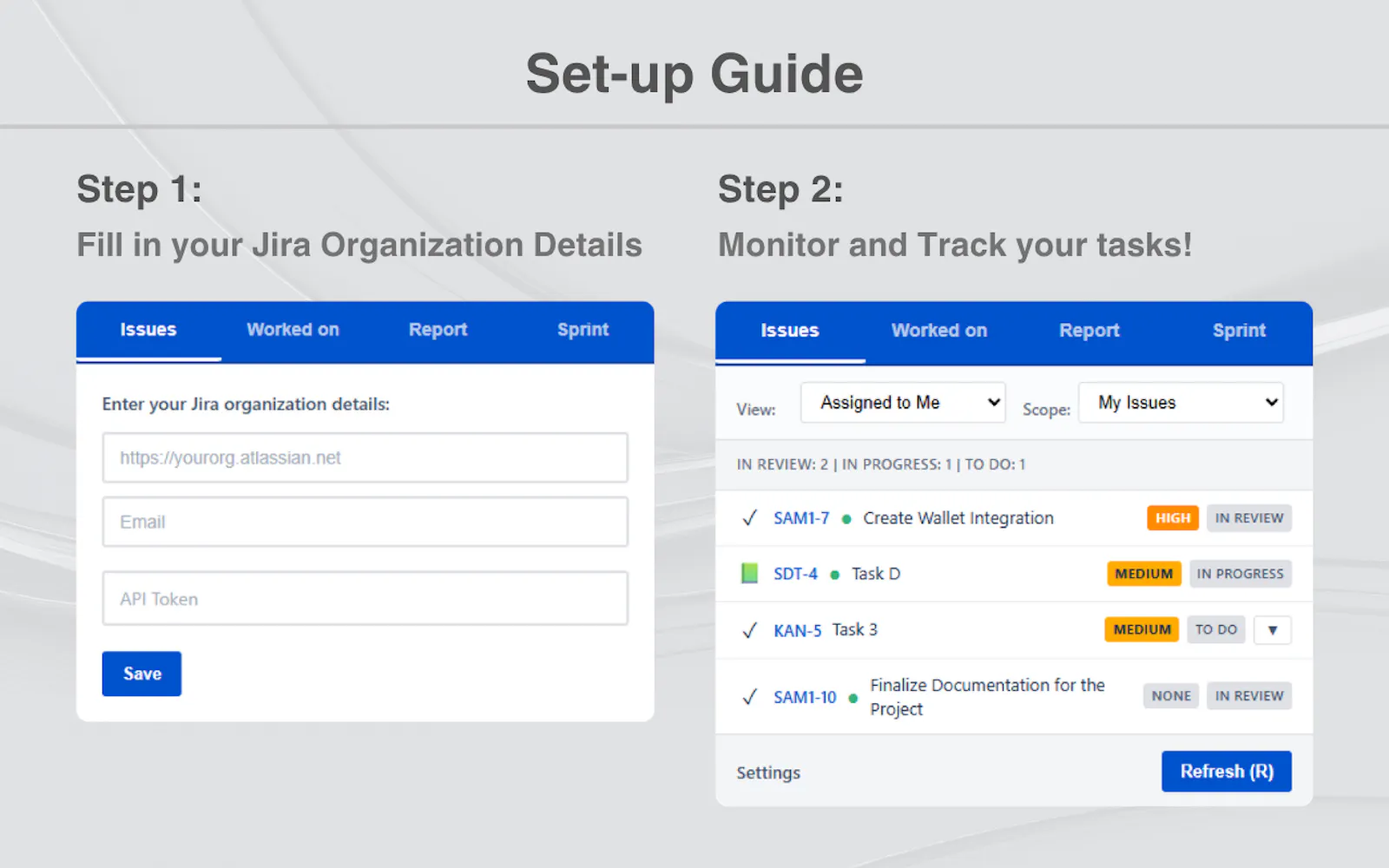Click the IN REVIEW status on SAM1-7

point(1249,518)
